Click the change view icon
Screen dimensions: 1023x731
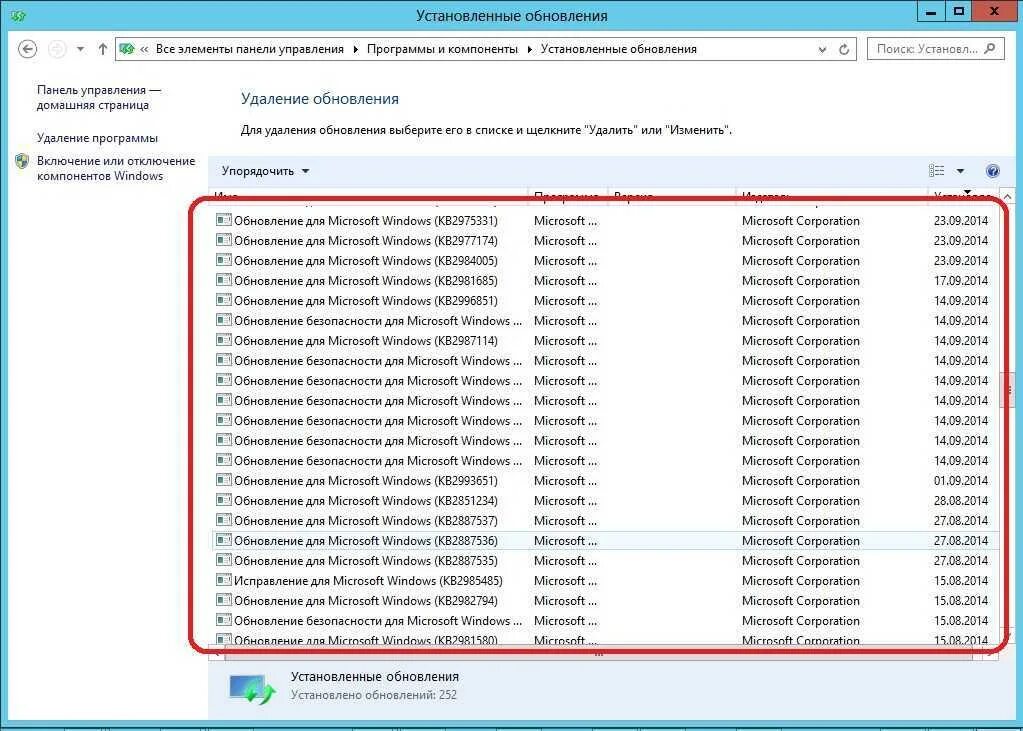[936, 170]
